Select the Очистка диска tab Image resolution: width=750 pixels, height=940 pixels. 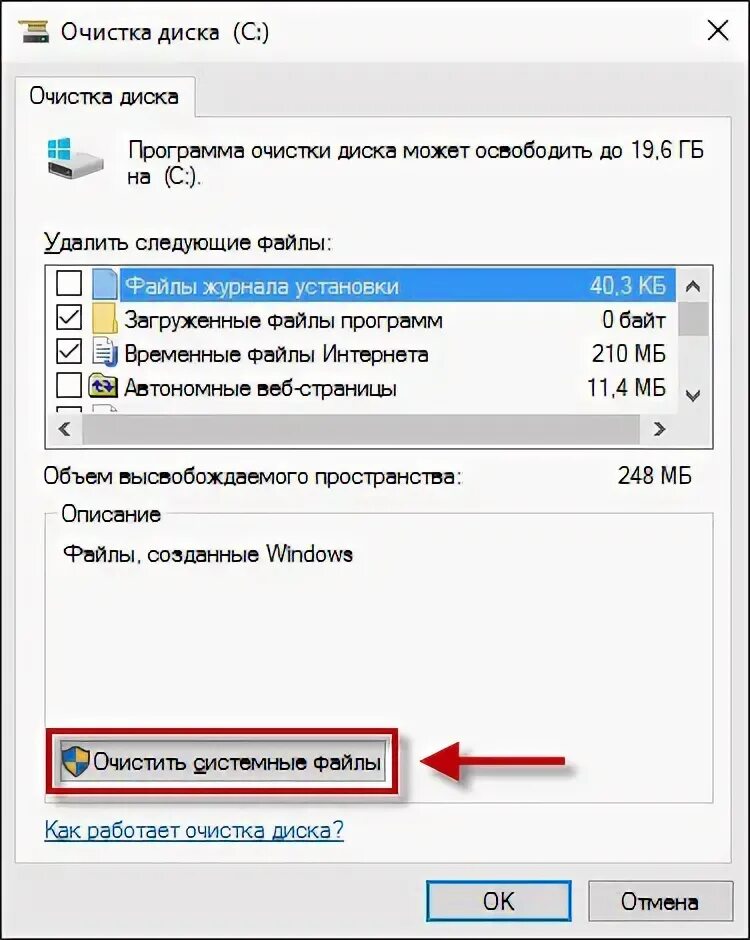point(104,96)
